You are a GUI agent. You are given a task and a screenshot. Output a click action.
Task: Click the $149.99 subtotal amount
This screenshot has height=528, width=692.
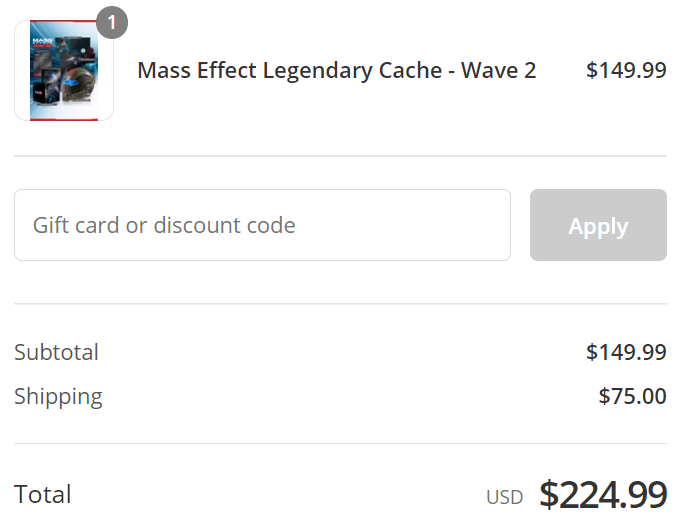coord(626,352)
